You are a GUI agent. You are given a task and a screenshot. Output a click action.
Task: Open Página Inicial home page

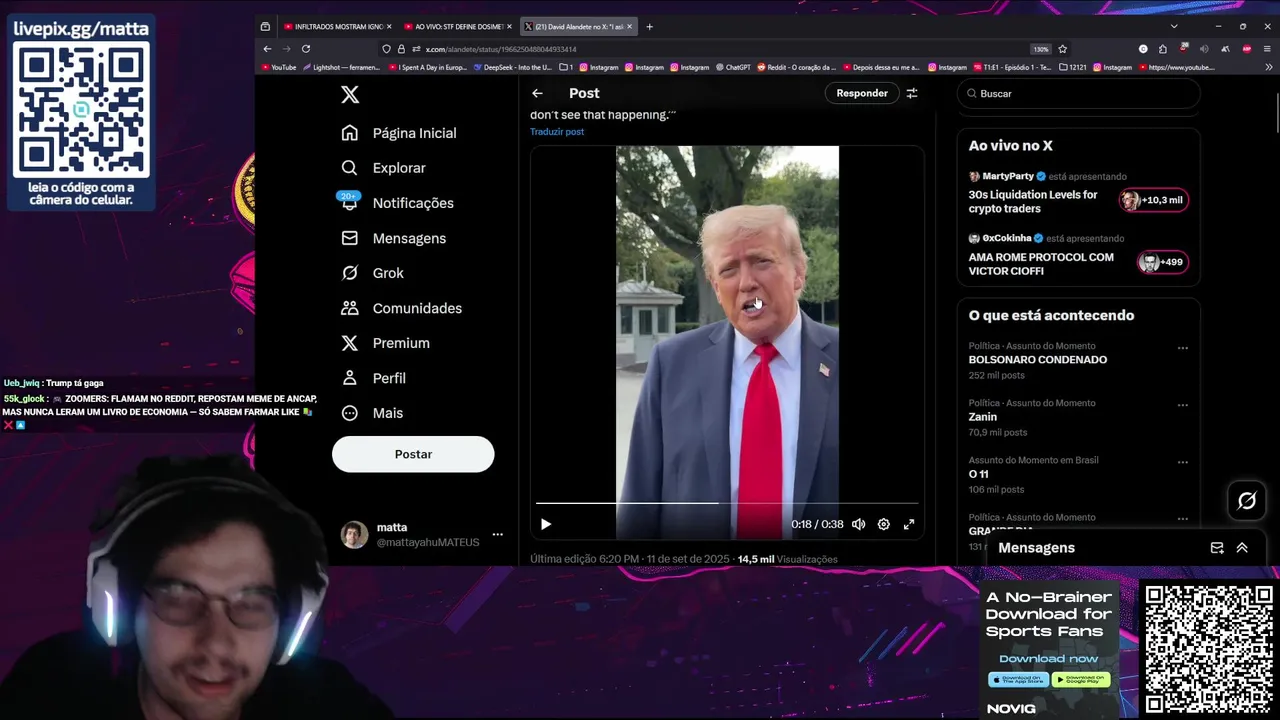tap(398, 133)
